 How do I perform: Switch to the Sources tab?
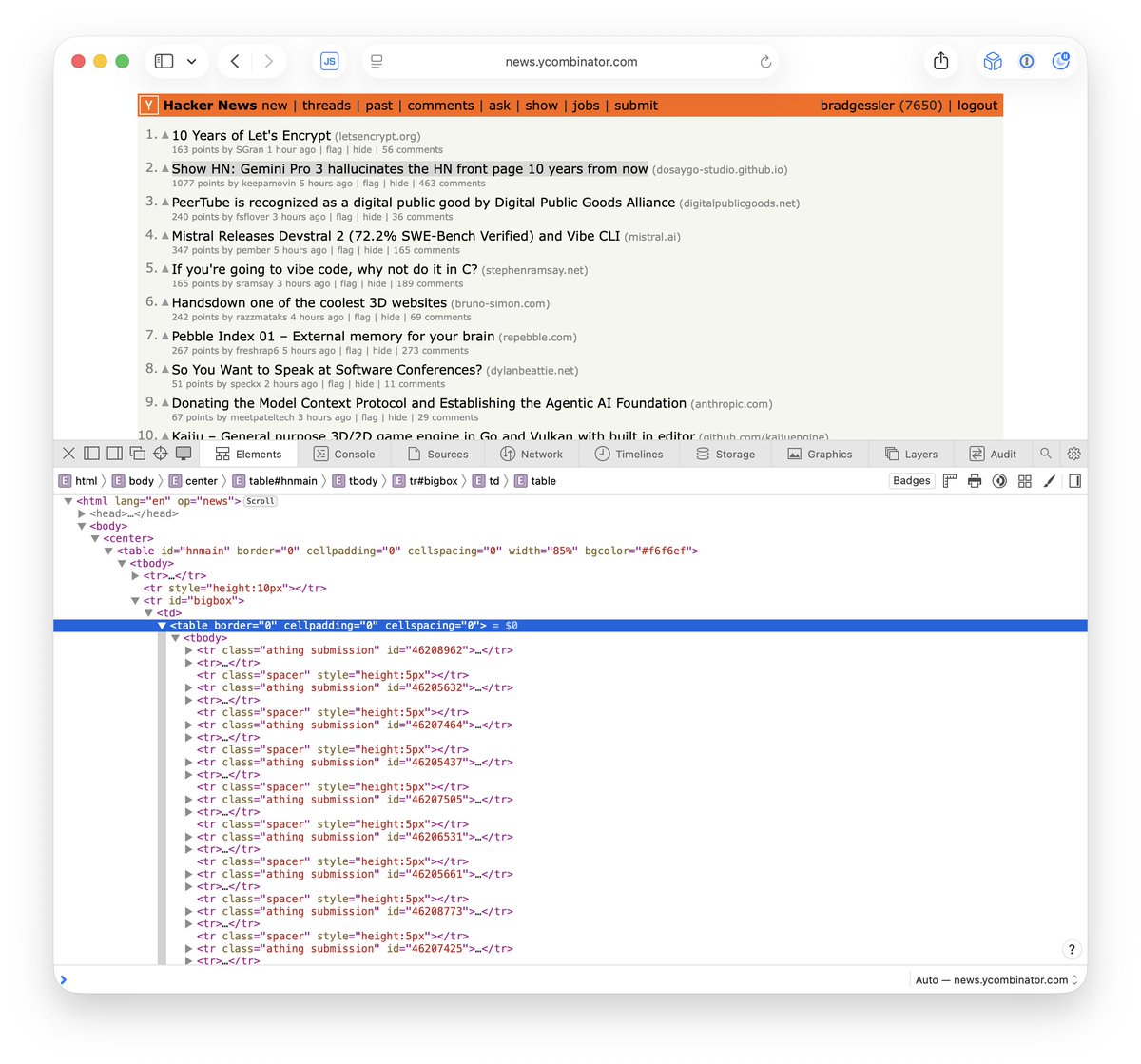pos(437,455)
